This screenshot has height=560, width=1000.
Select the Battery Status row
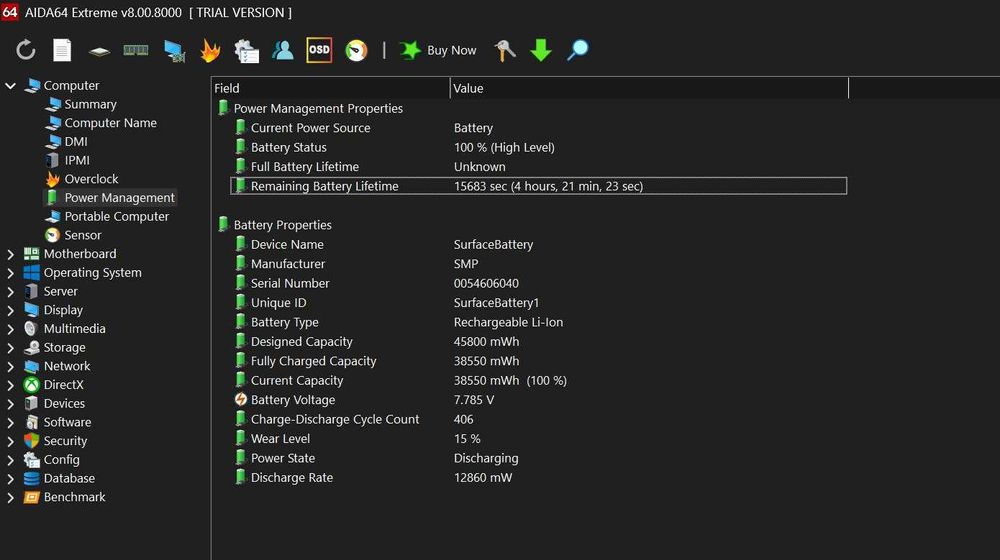[x=539, y=147]
